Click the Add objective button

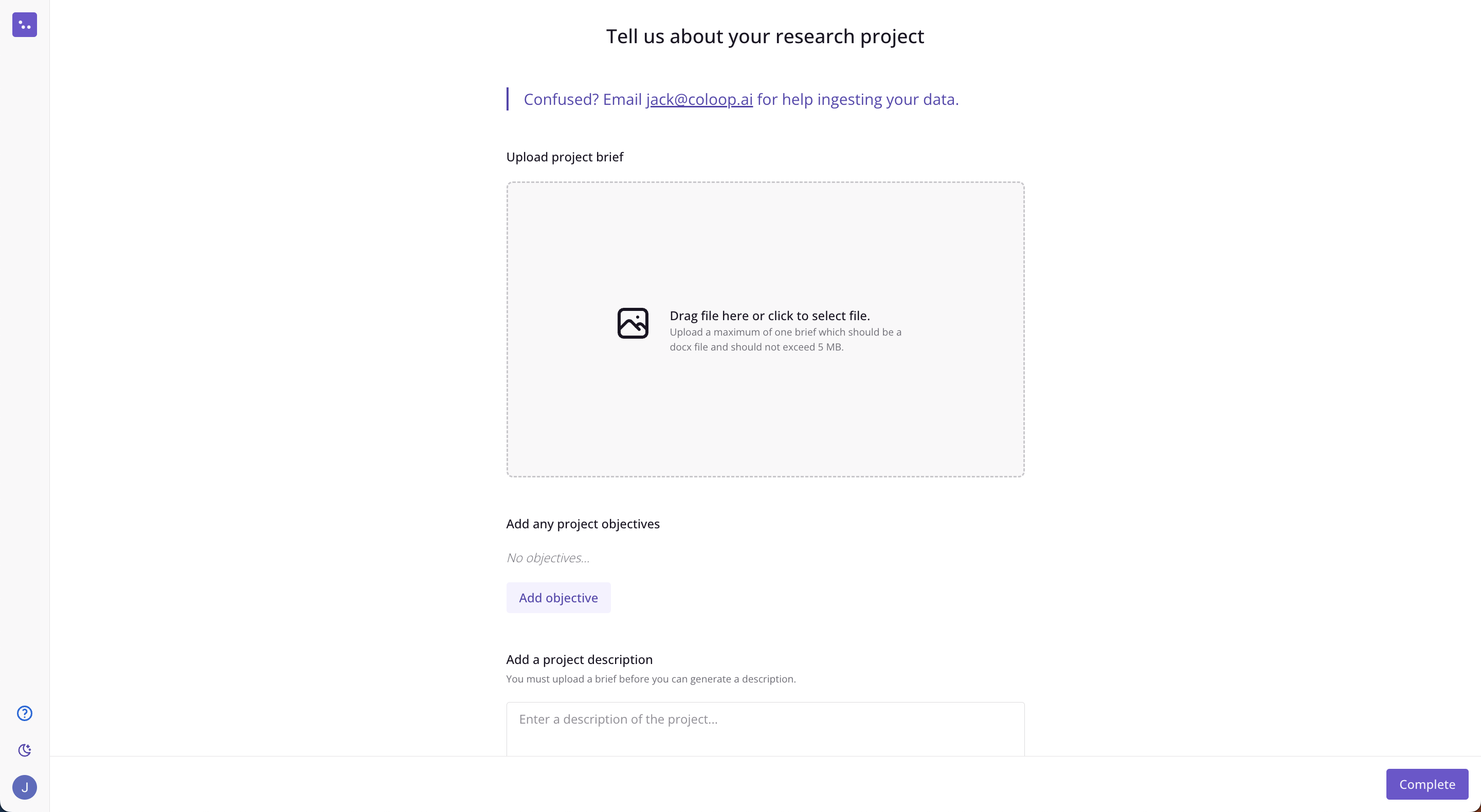click(x=558, y=598)
